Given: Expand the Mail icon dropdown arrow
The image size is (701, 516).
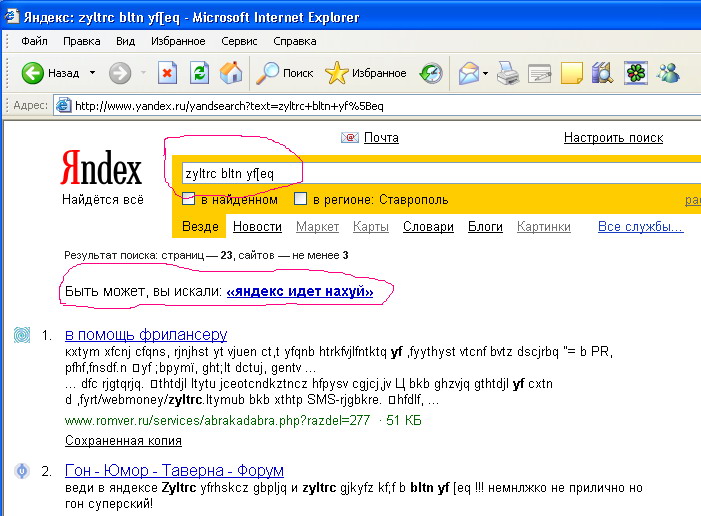Looking at the screenshot, I should click(x=486, y=73).
